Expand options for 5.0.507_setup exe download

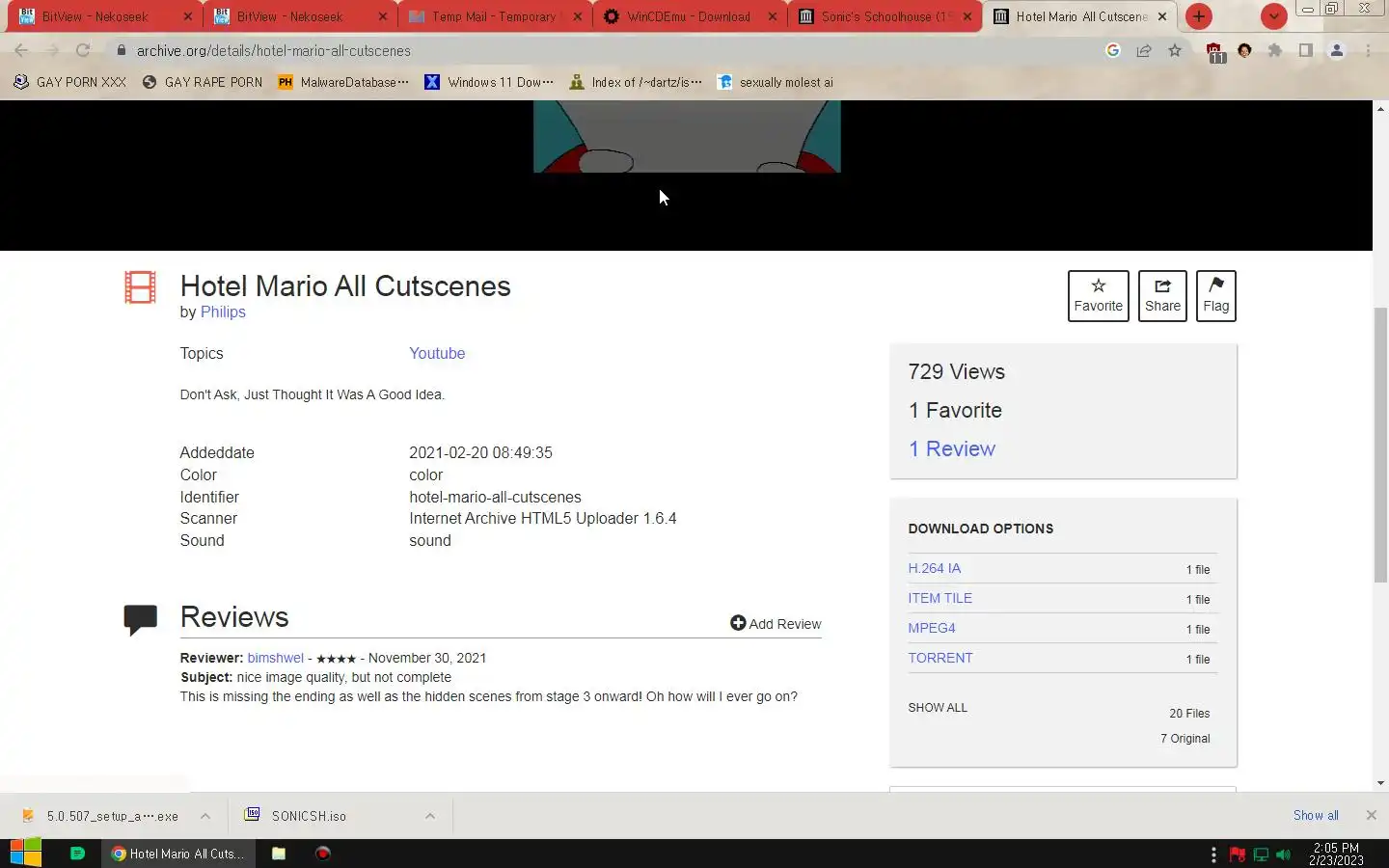click(x=205, y=816)
